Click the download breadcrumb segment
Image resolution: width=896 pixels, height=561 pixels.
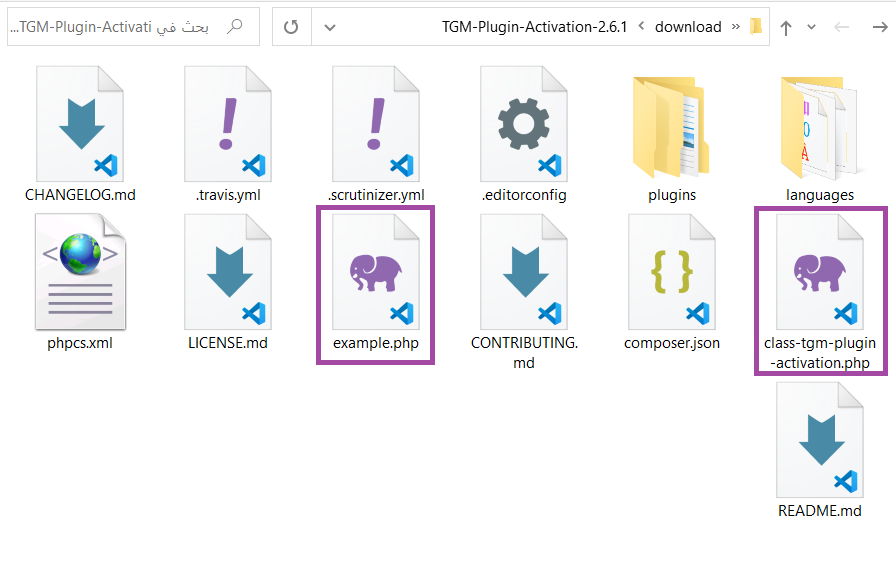(x=688, y=27)
